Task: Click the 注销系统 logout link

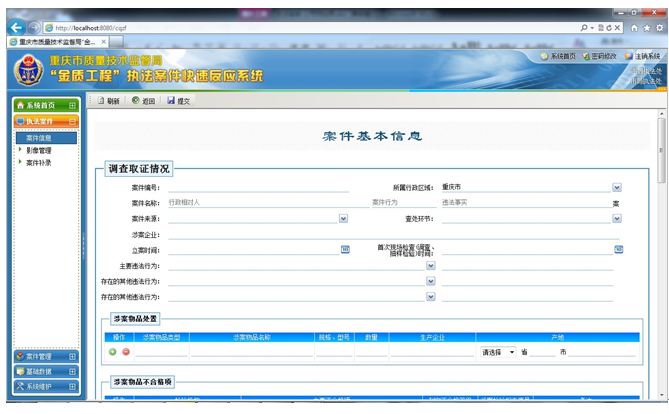Action: (646, 57)
